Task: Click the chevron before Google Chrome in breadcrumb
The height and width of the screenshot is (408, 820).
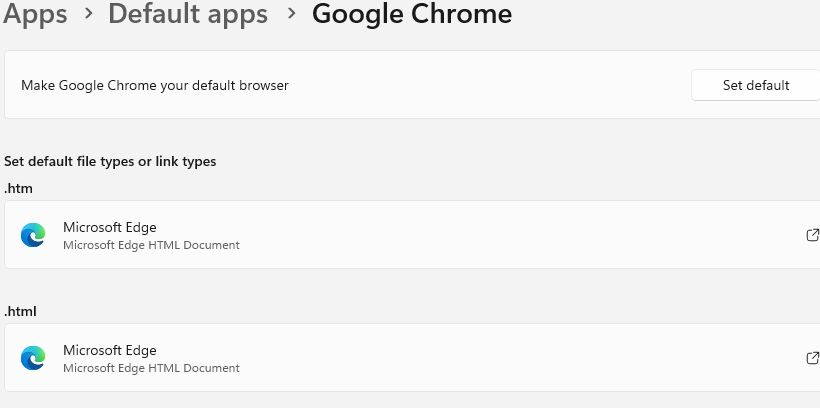Action: 291,15
